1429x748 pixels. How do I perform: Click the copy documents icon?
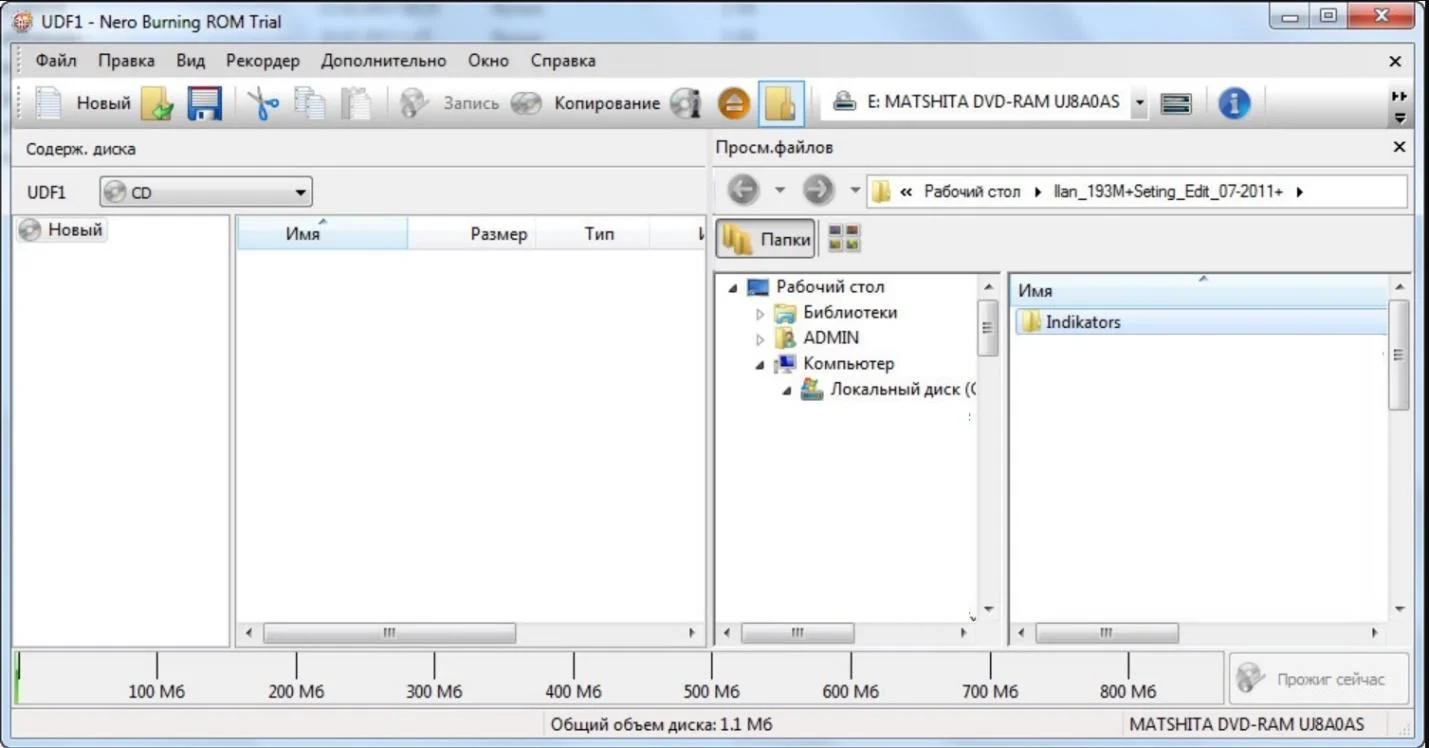point(309,103)
